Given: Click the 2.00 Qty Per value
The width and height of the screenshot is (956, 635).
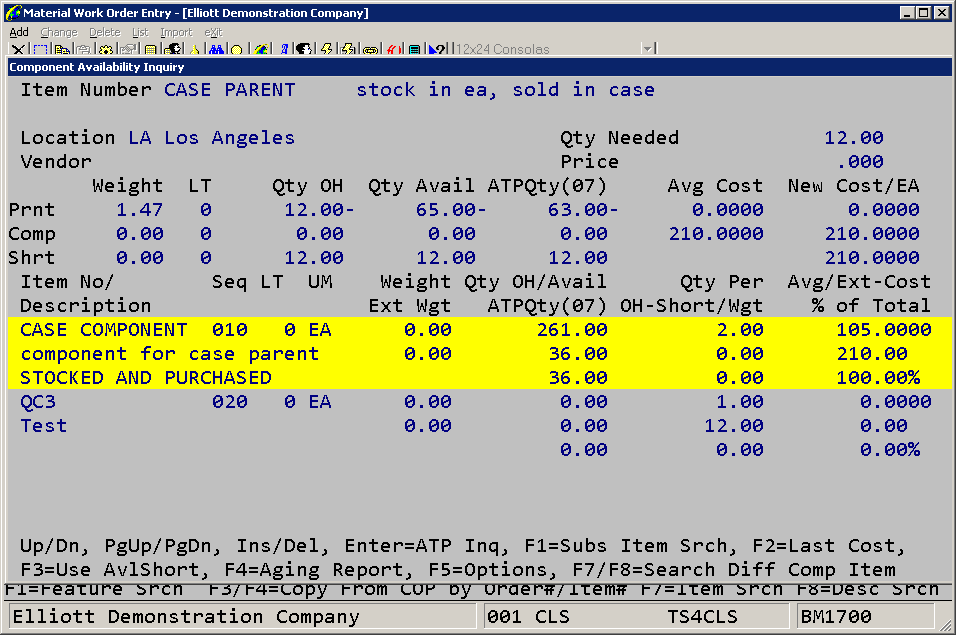Looking at the screenshot, I should pyautogui.click(x=740, y=330).
